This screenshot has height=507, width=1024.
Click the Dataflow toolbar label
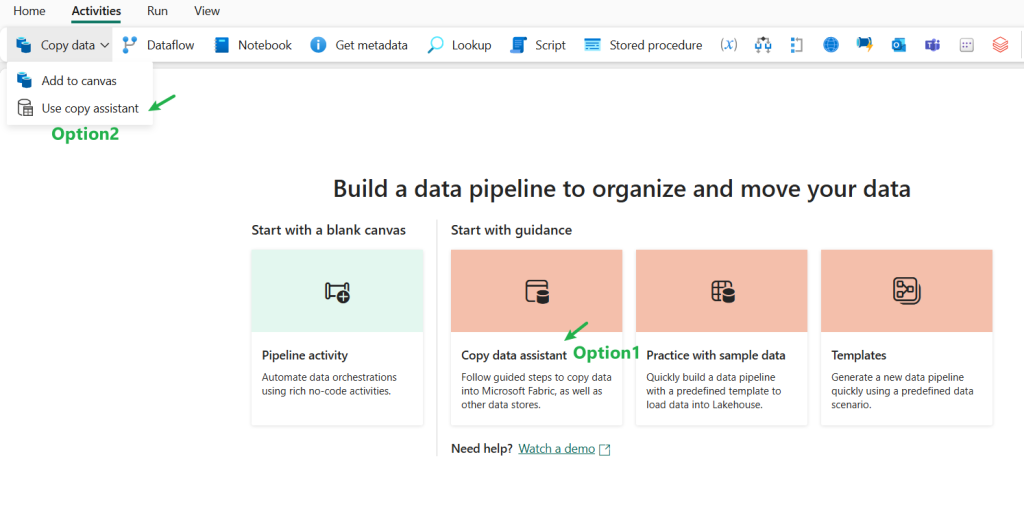pos(170,45)
